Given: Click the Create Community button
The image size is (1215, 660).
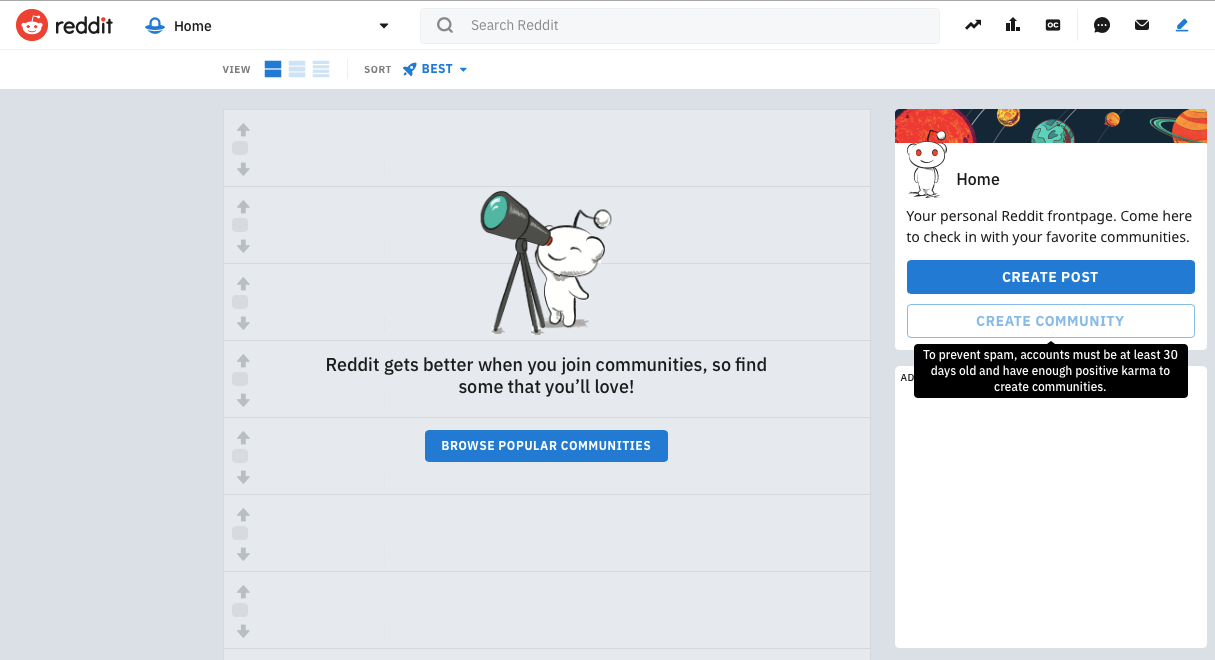Looking at the screenshot, I should 1051,321.
